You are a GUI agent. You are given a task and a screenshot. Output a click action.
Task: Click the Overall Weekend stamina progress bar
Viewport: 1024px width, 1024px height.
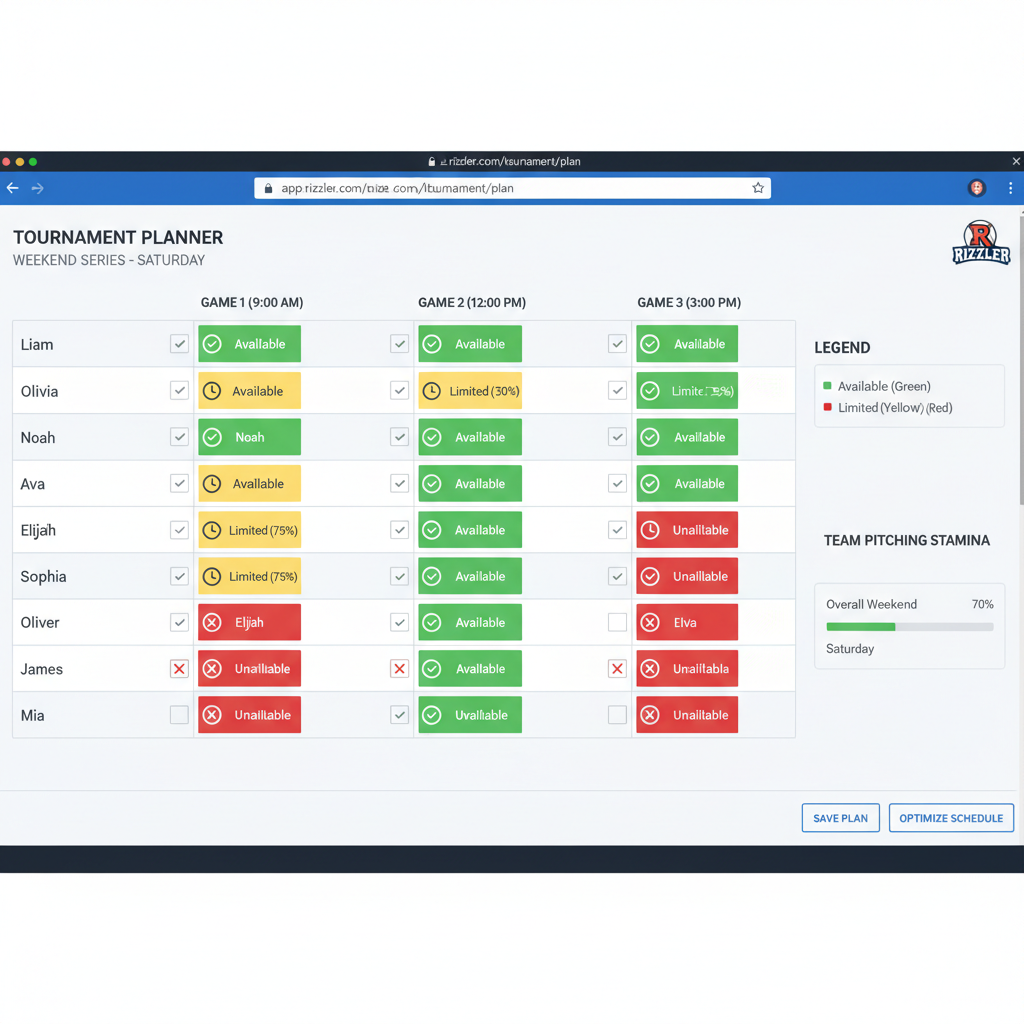tap(908, 626)
